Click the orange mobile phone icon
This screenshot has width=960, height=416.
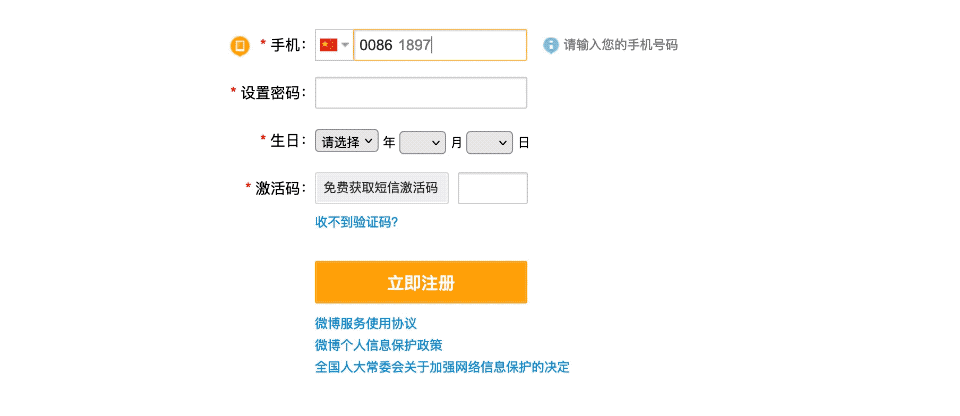(x=240, y=46)
